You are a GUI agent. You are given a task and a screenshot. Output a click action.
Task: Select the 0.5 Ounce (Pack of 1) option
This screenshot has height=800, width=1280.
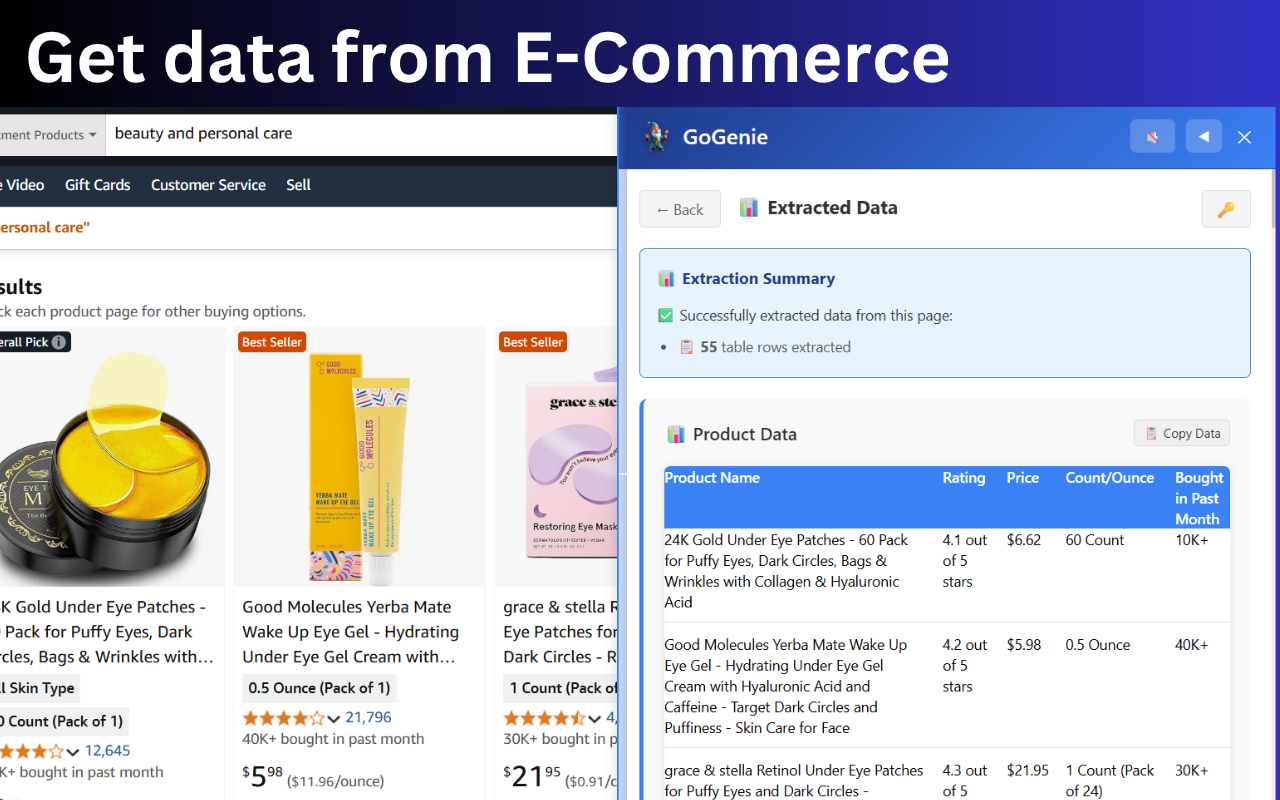tap(319, 688)
